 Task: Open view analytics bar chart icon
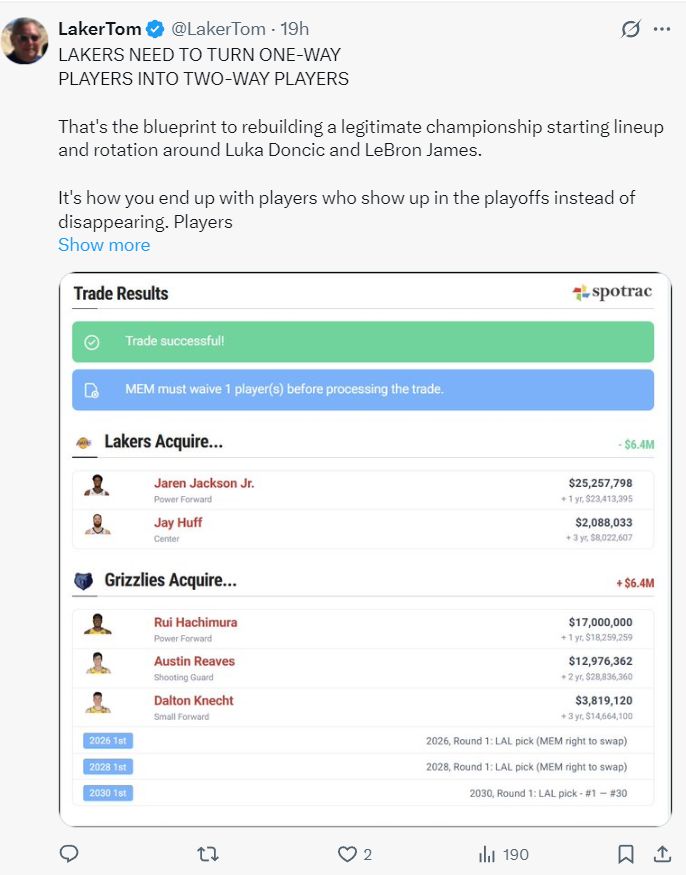click(488, 854)
